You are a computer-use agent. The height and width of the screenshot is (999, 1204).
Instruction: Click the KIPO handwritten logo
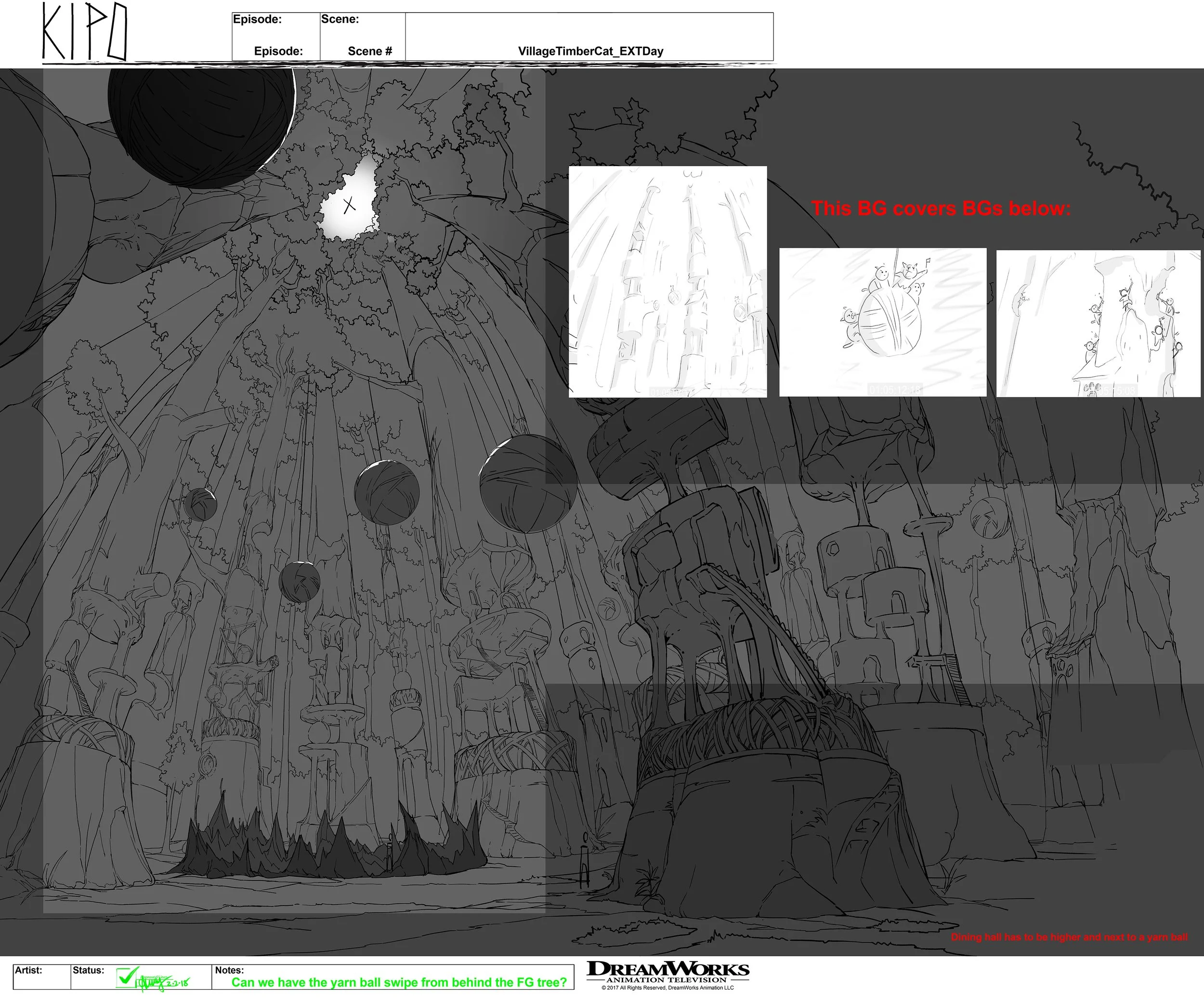(84, 32)
